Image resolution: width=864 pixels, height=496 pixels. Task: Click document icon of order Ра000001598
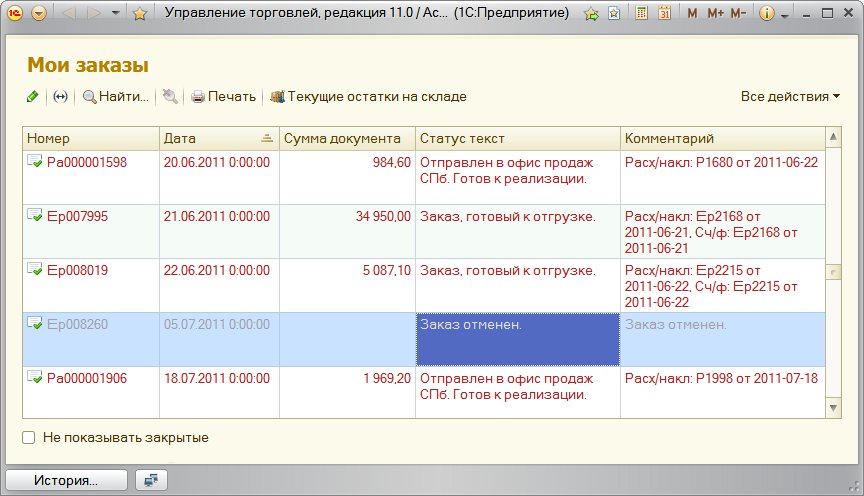(x=35, y=161)
